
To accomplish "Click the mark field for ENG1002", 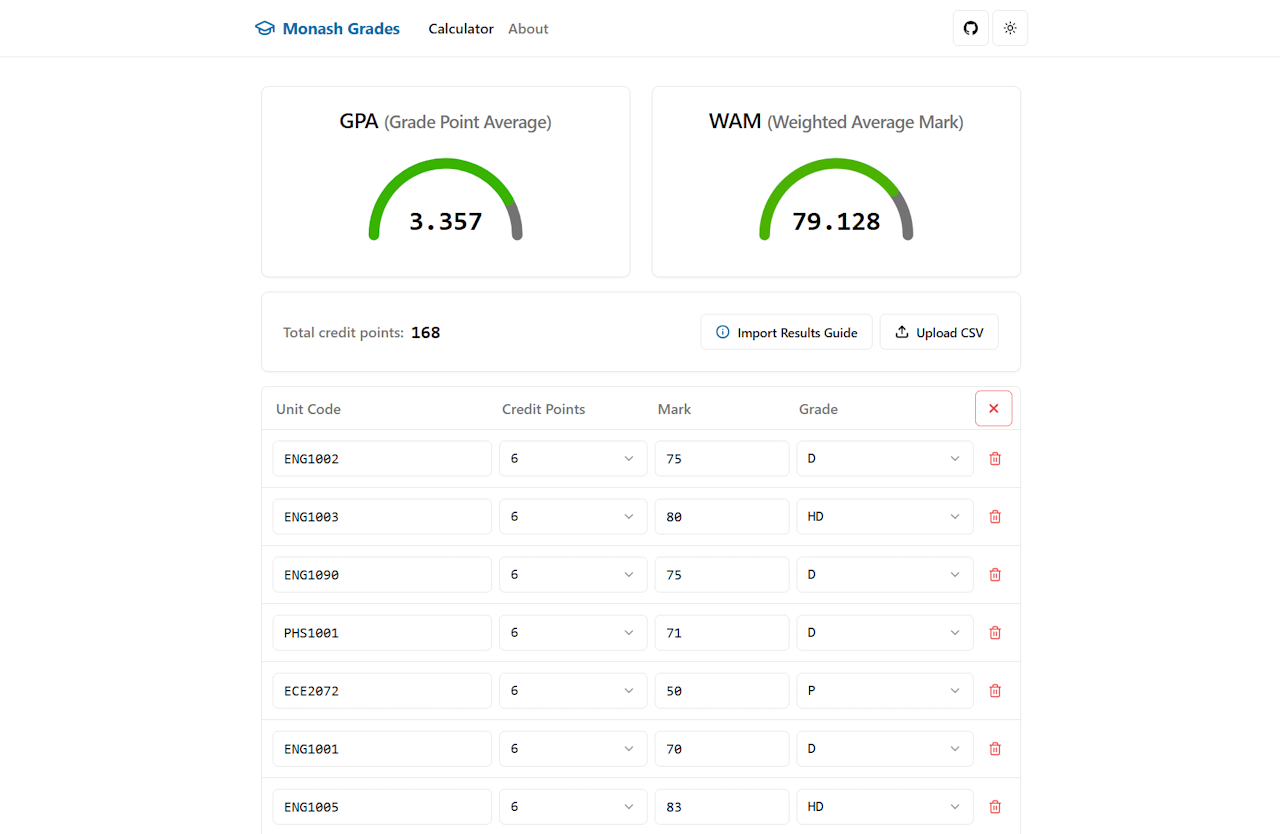I will point(722,459).
